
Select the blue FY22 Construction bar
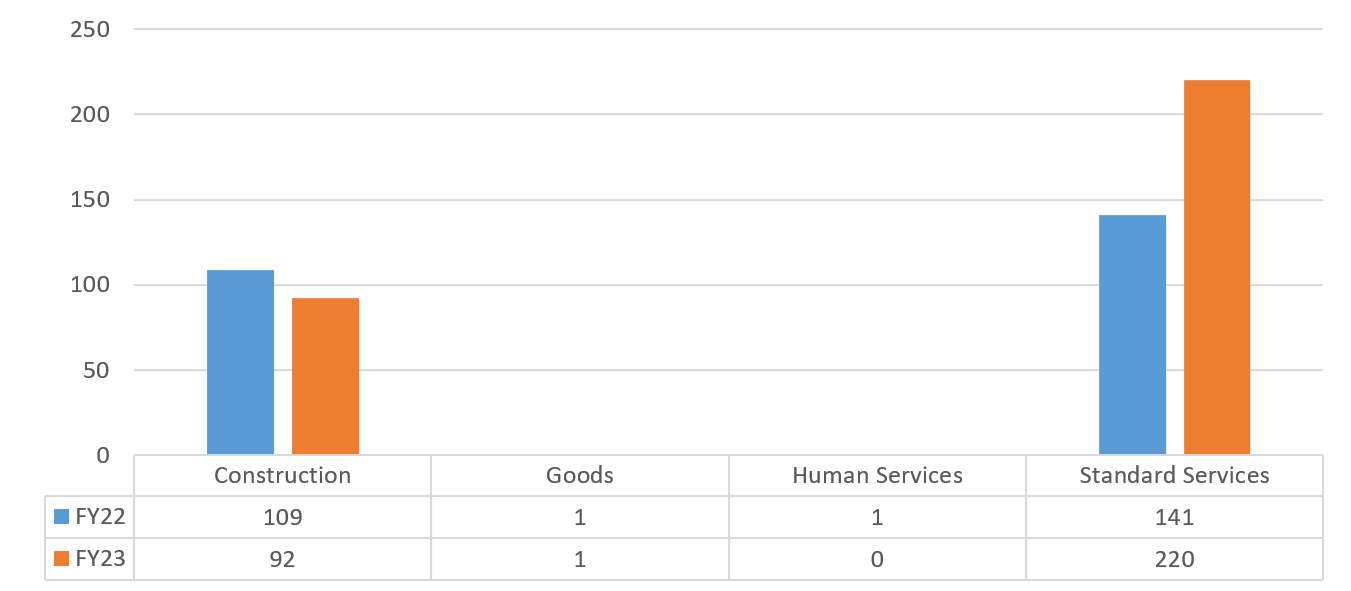240,362
